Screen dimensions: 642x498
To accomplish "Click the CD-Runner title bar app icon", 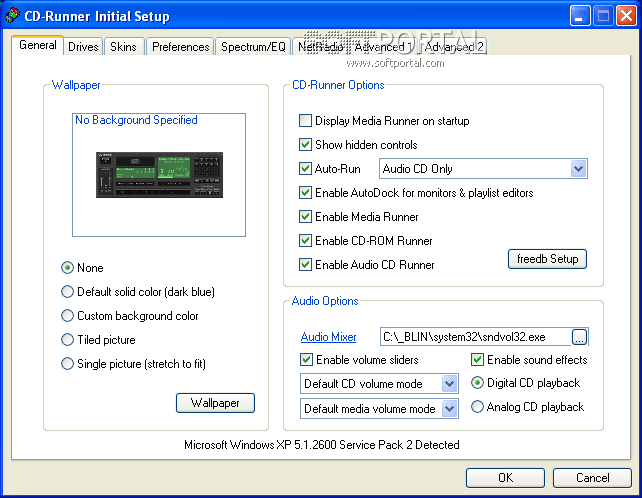I will click(12, 16).
